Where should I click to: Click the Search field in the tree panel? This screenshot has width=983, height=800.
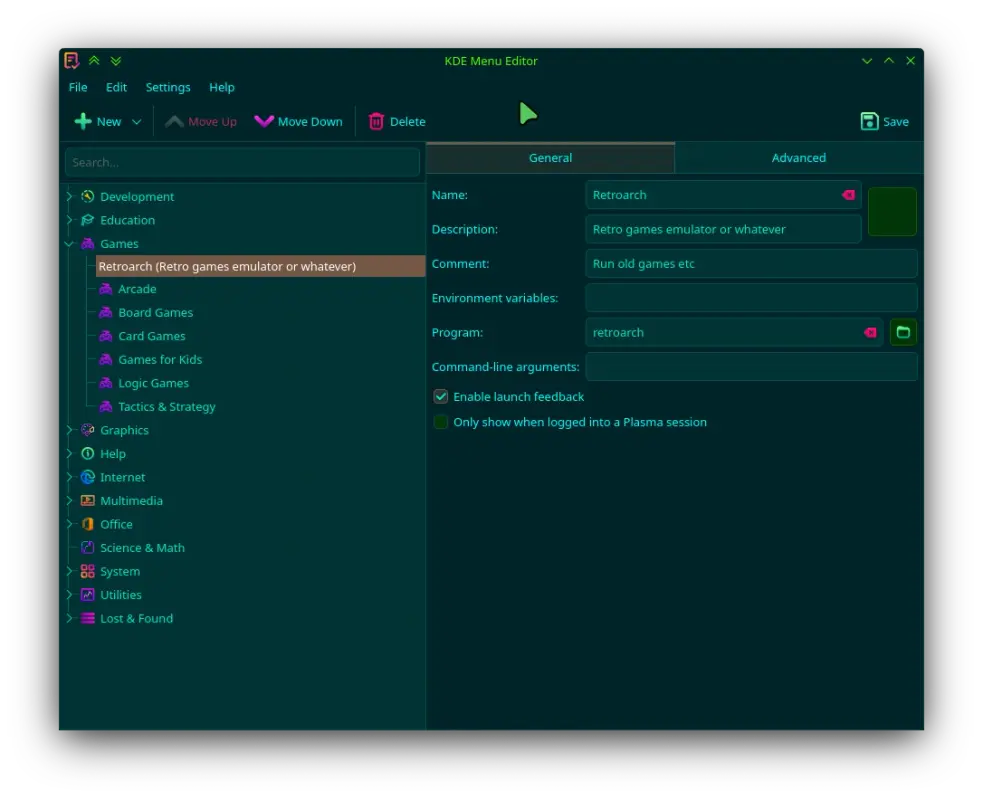(242, 162)
